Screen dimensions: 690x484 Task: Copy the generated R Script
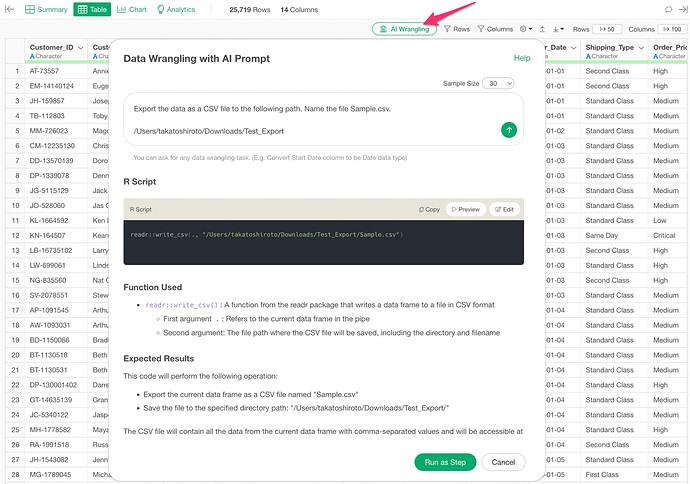[427, 209]
